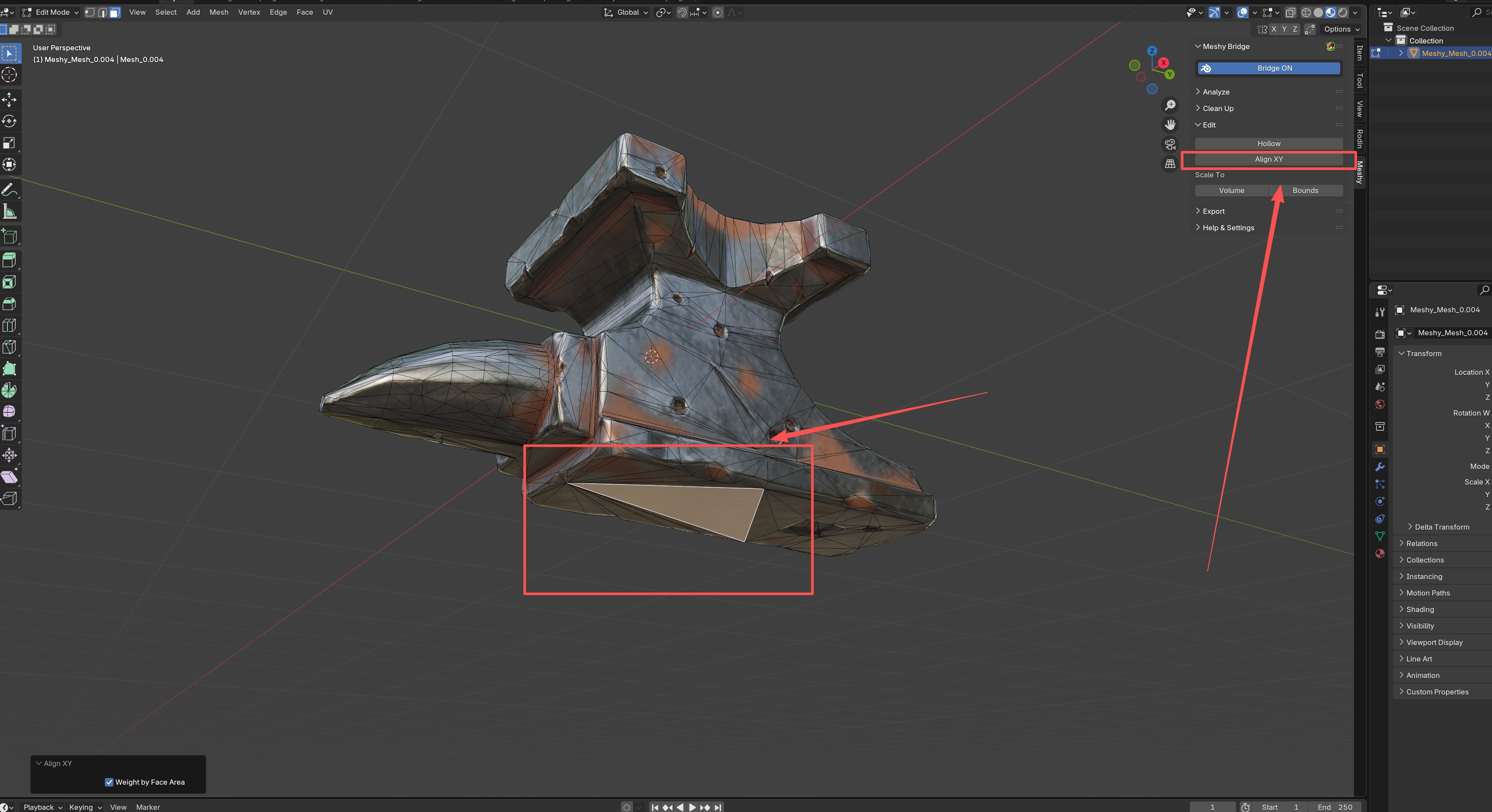Image resolution: width=1492 pixels, height=812 pixels.
Task: Switch to face select mode
Action: pyautogui.click(x=115, y=12)
